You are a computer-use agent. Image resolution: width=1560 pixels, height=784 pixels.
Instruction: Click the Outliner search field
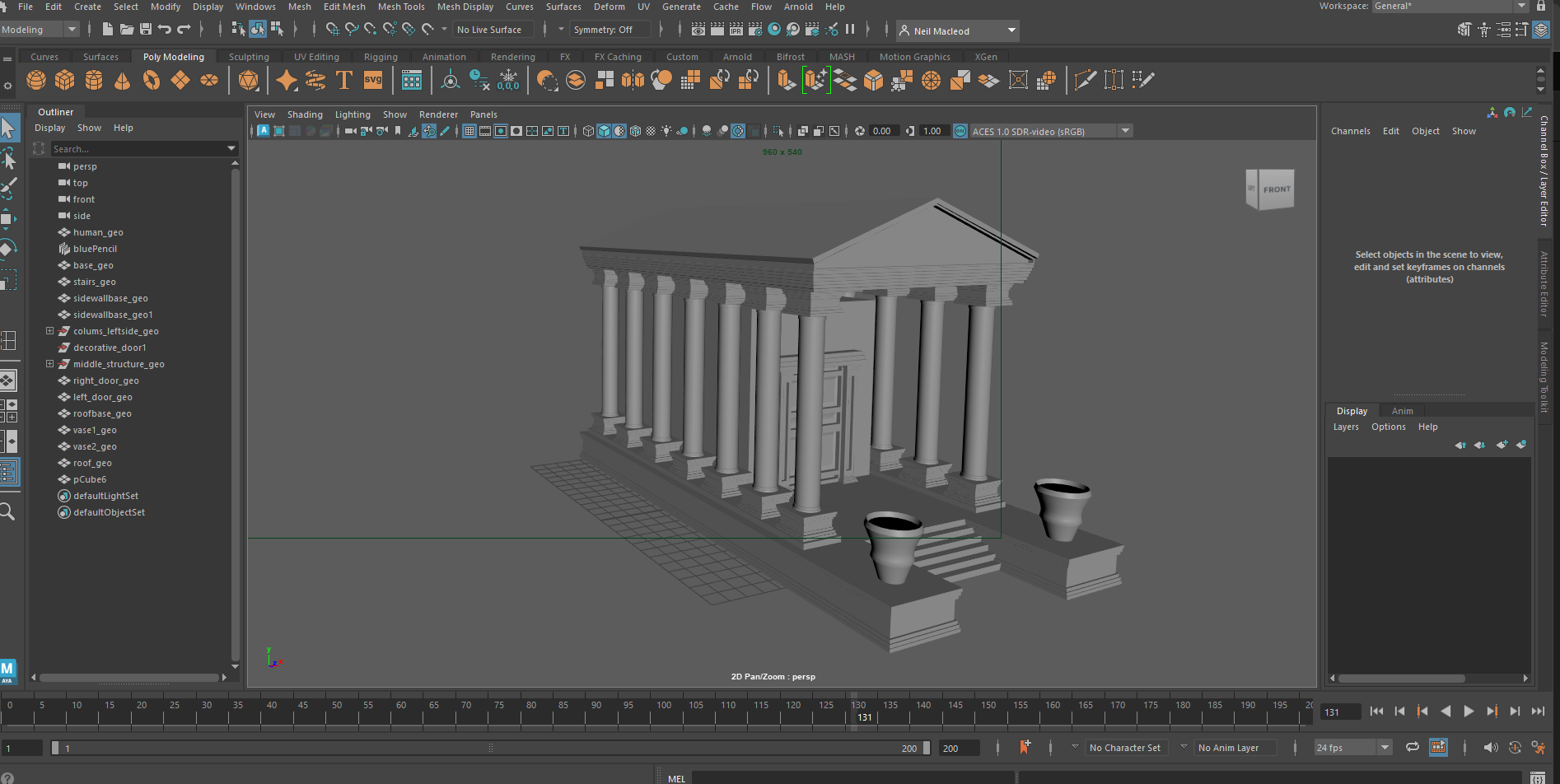click(x=138, y=149)
